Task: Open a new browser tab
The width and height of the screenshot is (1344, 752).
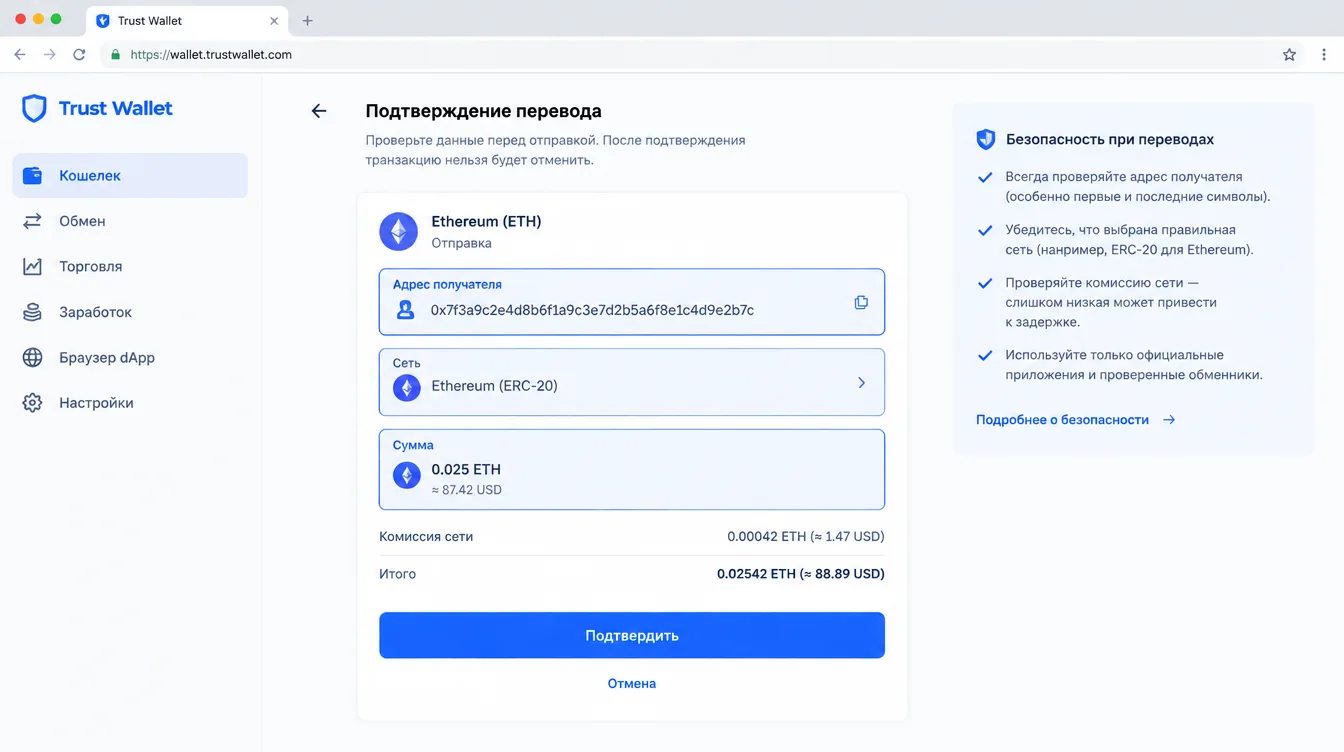Action: (307, 21)
